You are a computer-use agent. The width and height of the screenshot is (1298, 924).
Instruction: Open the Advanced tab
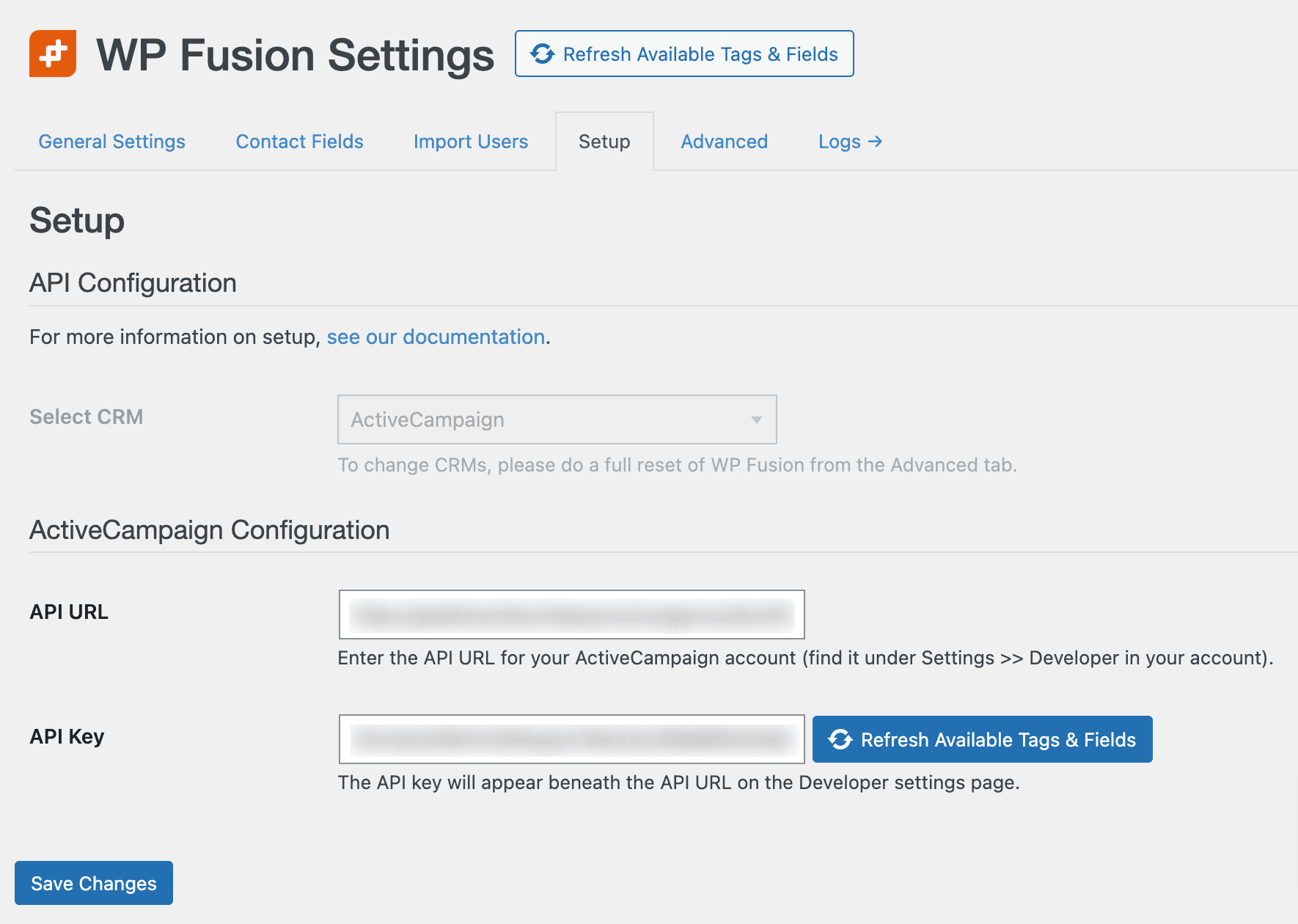pos(723,142)
